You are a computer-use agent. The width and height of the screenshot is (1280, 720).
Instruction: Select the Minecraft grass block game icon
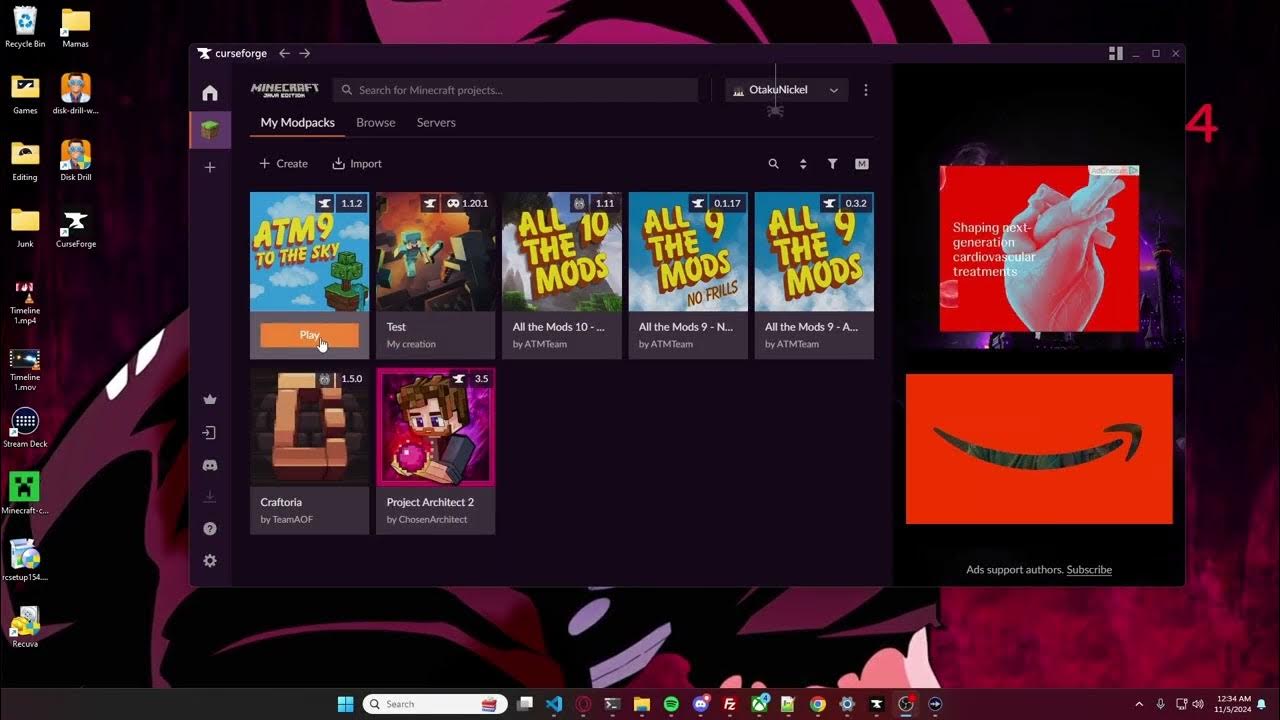(x=210, y=130)
